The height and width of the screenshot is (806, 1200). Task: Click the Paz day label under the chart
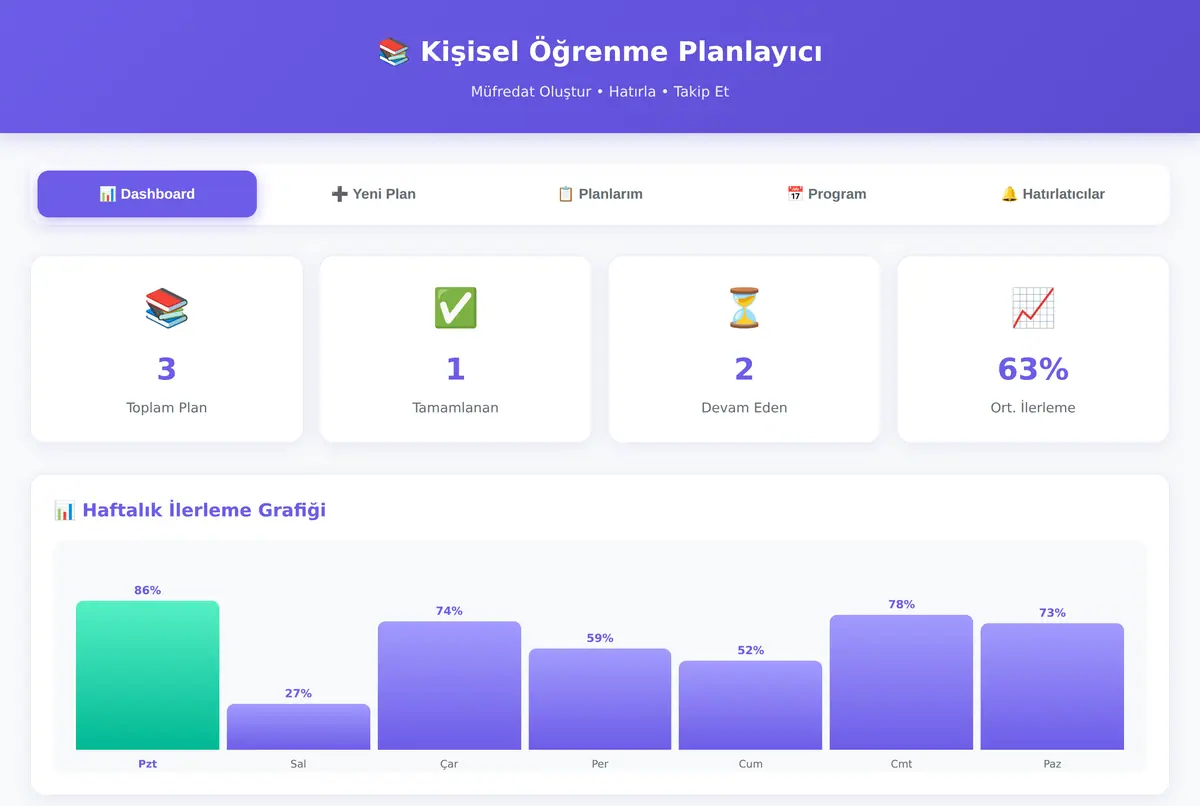1052,764
